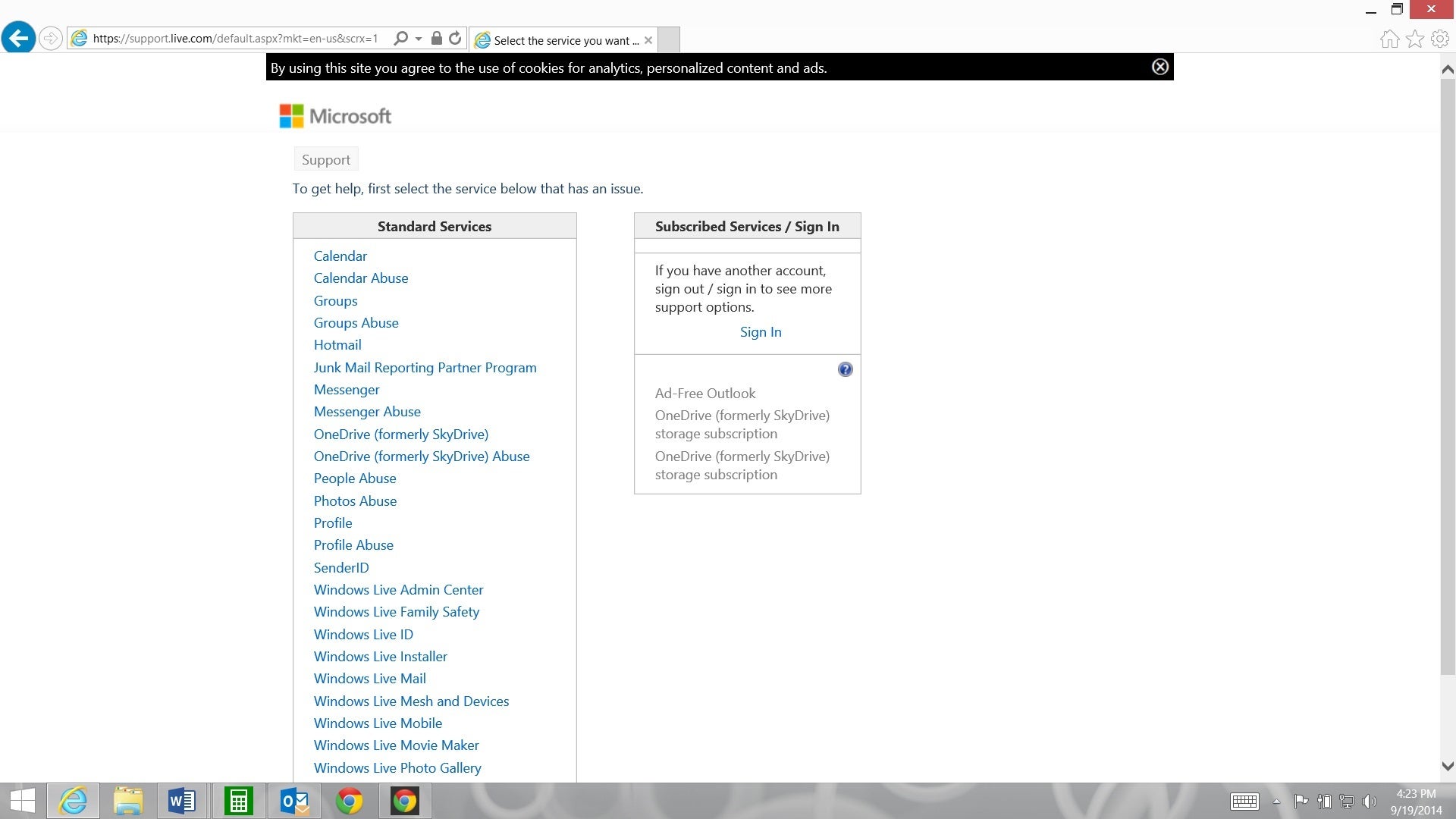This screenshot has height=819, width=1456.
Task: Click the blue help question mark icon
Action: point(845,369)
